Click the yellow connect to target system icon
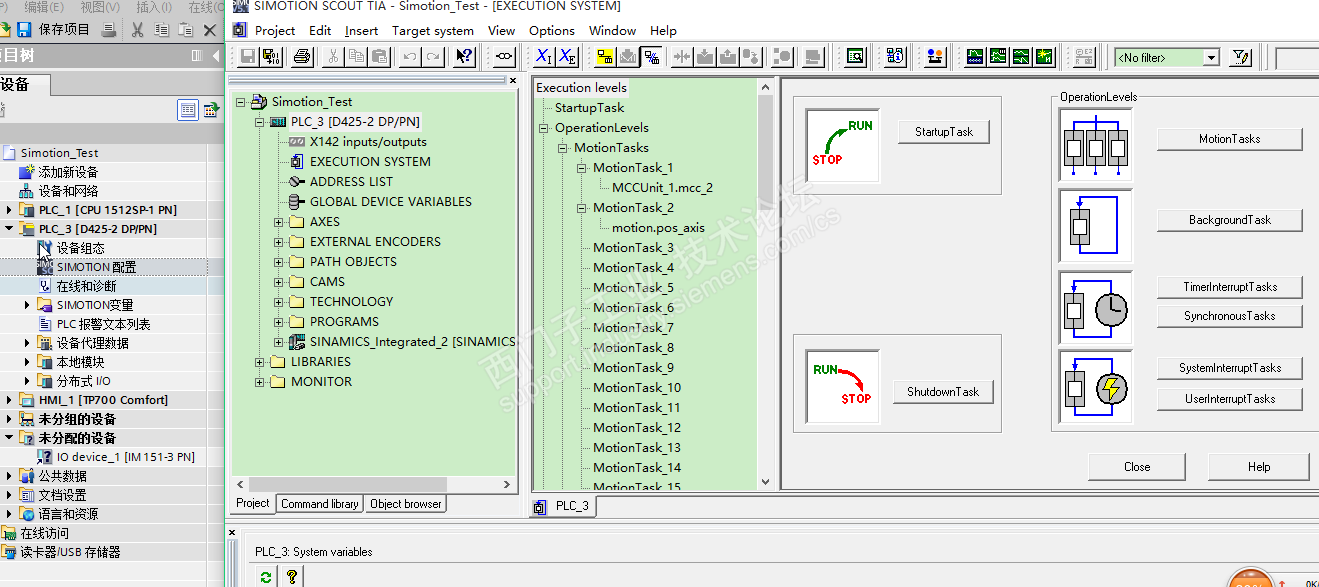The height and width of the screenshot is (587, 1319). tap(605, 57)
